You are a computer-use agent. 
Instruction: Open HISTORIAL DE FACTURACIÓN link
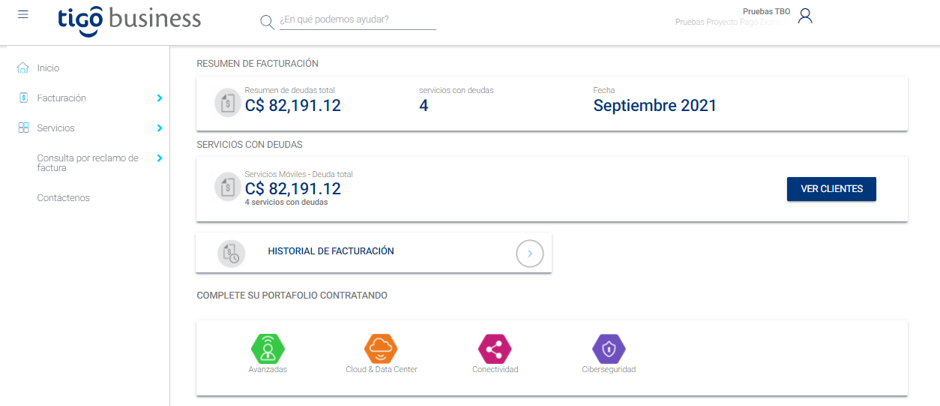tap(331, 251)
